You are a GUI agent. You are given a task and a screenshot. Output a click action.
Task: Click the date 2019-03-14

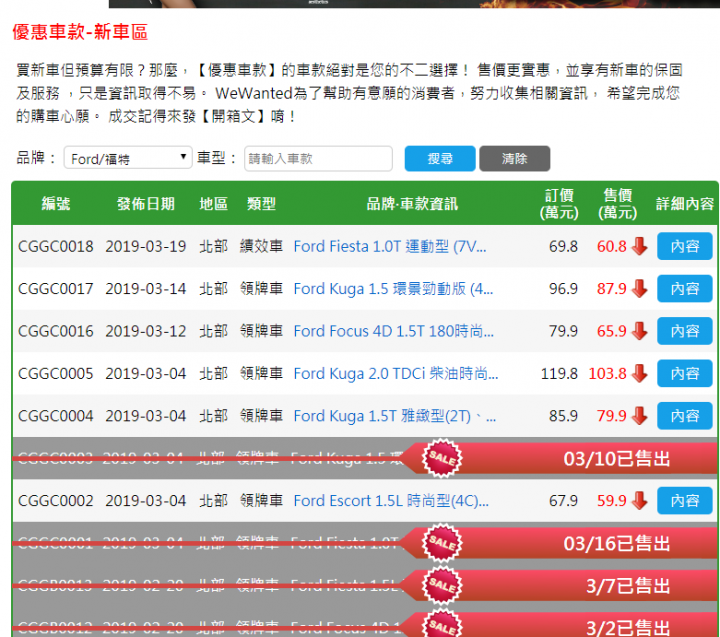[x=146, y=289]
